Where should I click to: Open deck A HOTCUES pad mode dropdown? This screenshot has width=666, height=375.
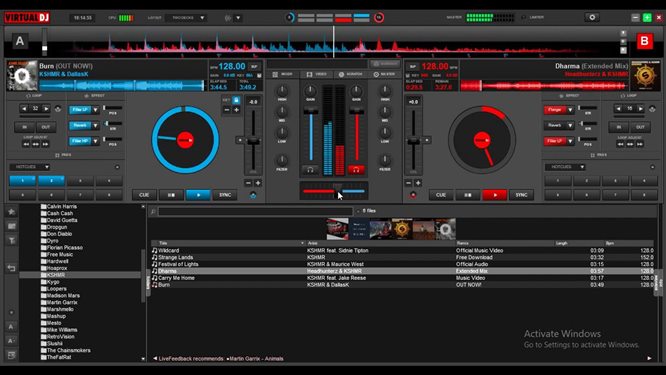tap(30, 167)
